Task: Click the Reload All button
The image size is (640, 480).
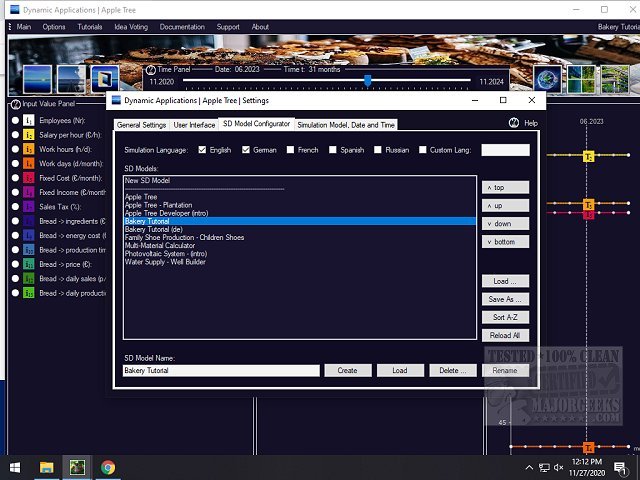Action: [505, 336]
